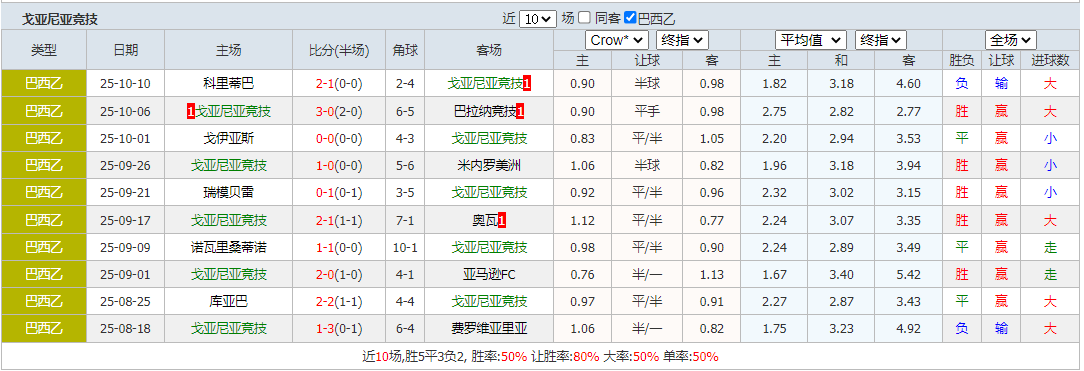1084x371 pixels.
Task: Open the 戈伊亚斯 team link
Action: coord(228,138)
